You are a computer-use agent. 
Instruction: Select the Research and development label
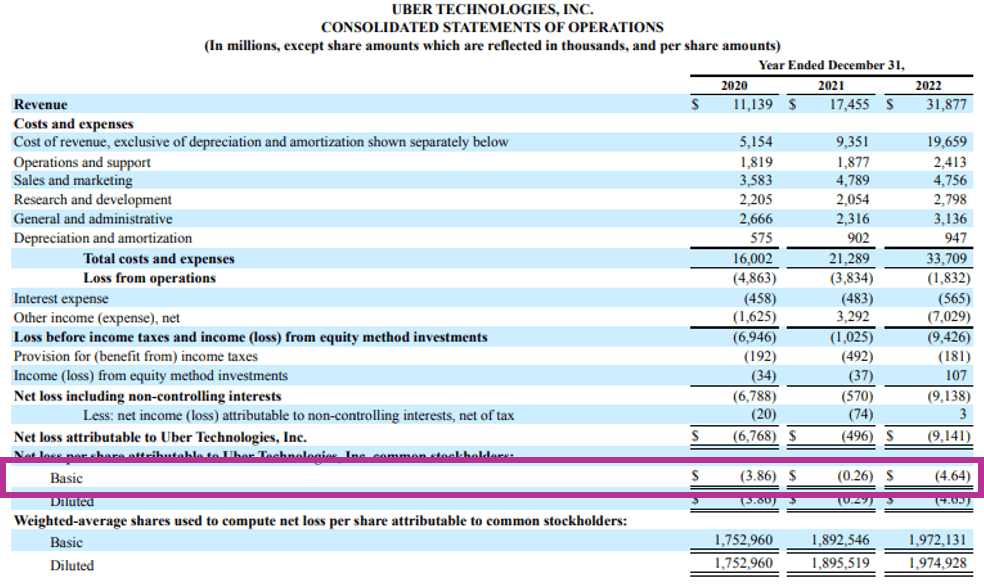[93, 200]
